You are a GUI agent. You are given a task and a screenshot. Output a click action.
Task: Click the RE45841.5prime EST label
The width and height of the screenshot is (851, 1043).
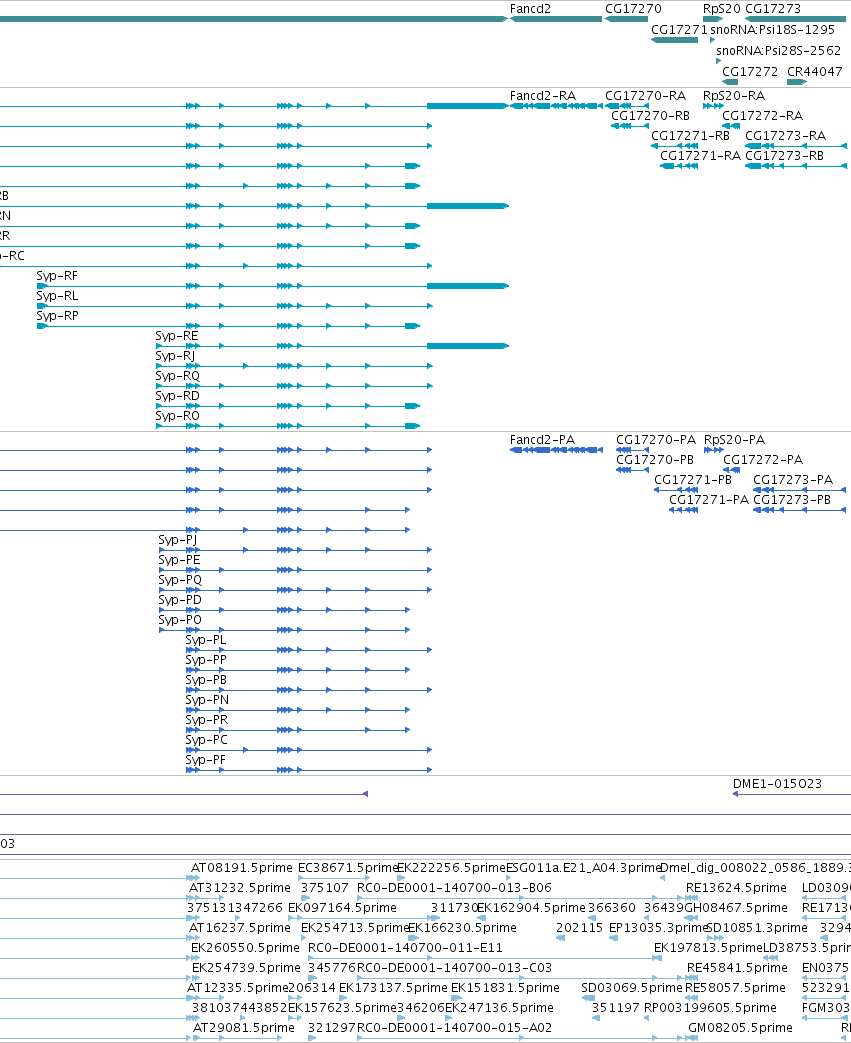click(x=737, y=968)
